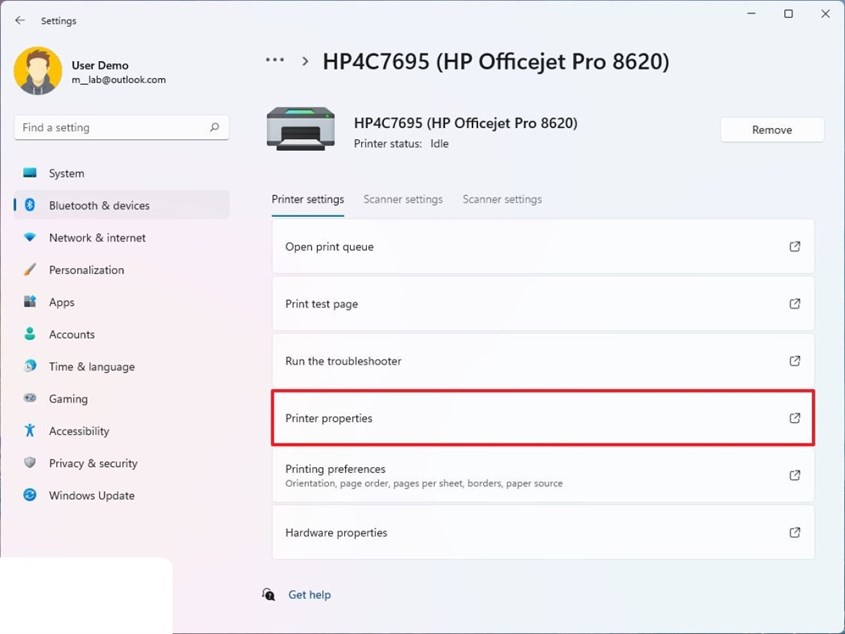Expand the breadcrumb ellipsis above the printer name

[275, 60]
